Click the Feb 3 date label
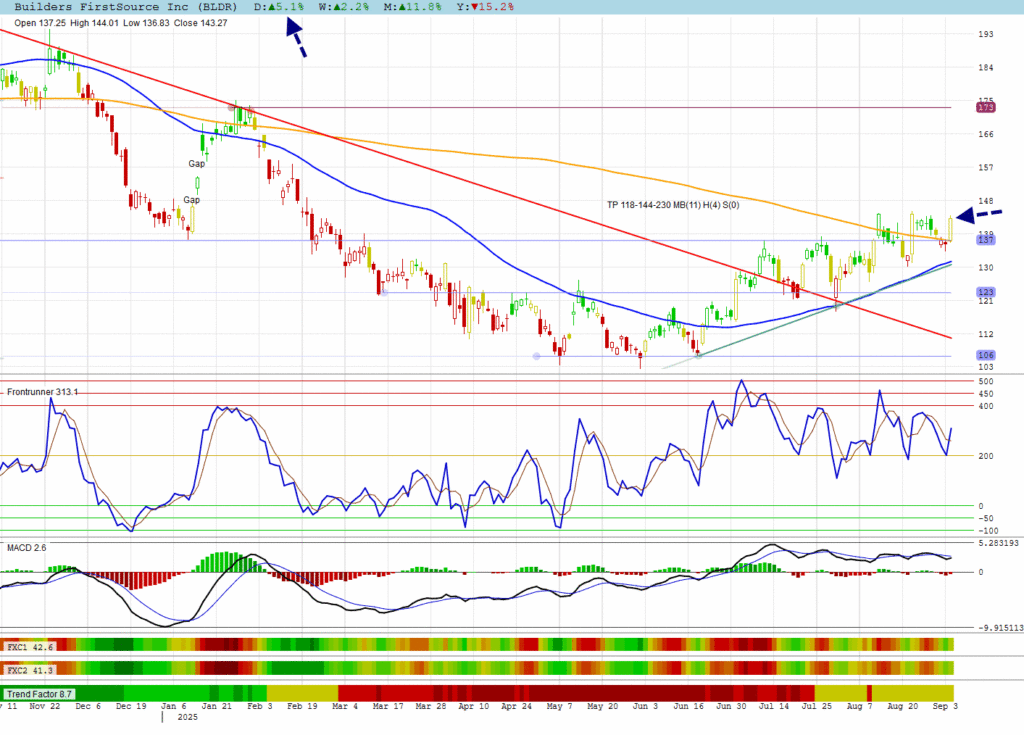The height and width of the screenshot is (735, 1024). [259, 706]
